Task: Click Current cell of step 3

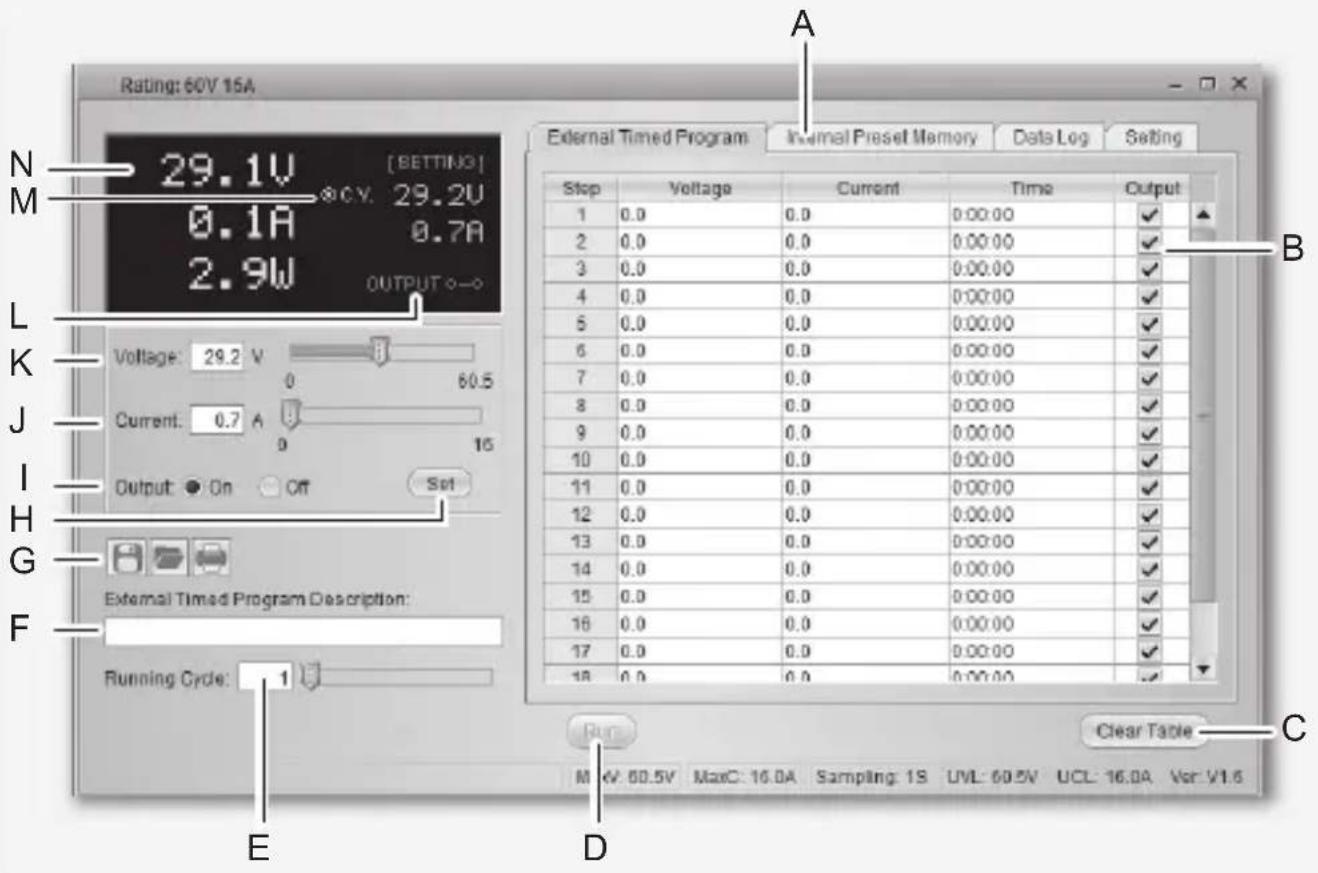Action: click(x=865, y=269)
